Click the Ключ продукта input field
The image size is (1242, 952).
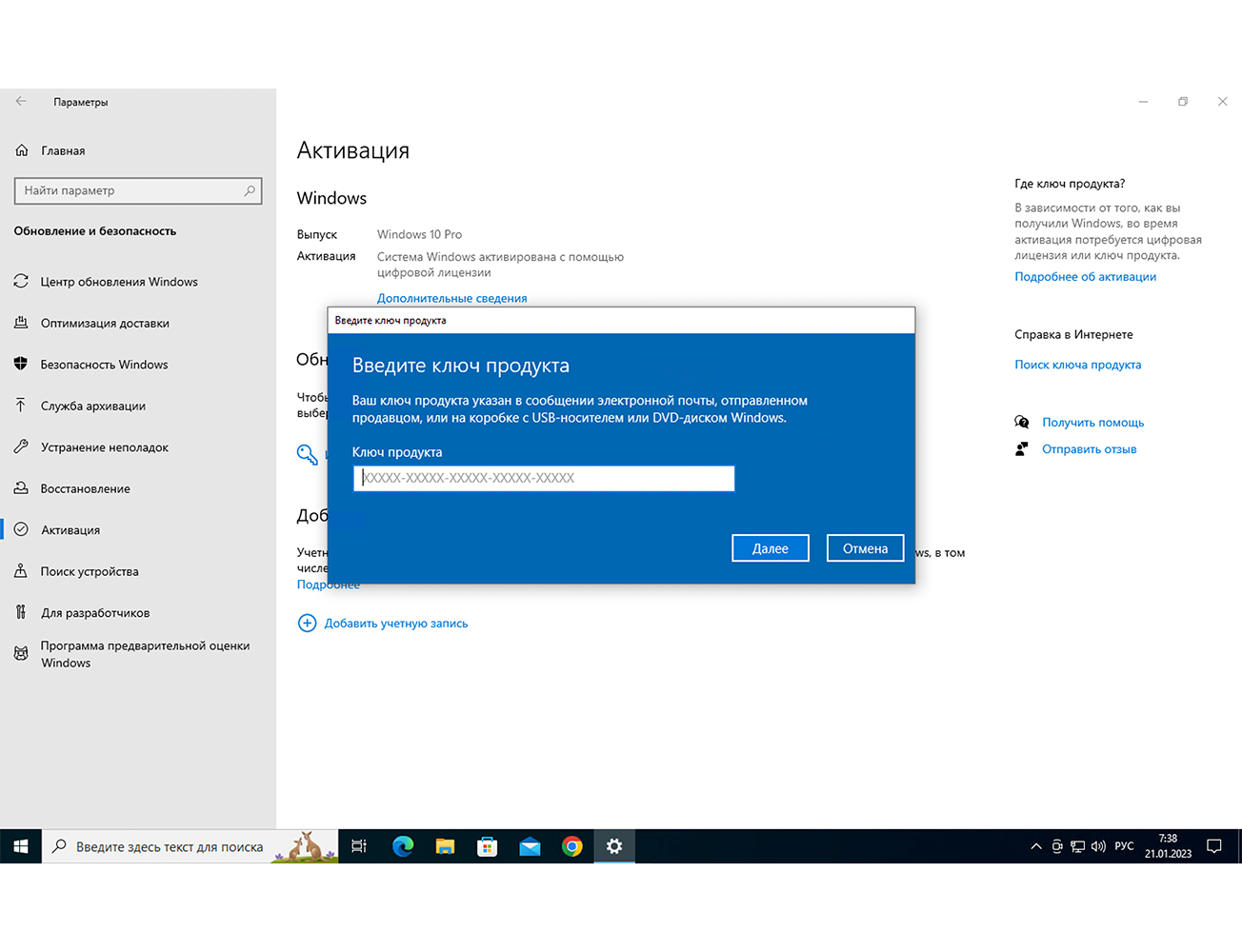pyautogui.click(x=544, y=478)
